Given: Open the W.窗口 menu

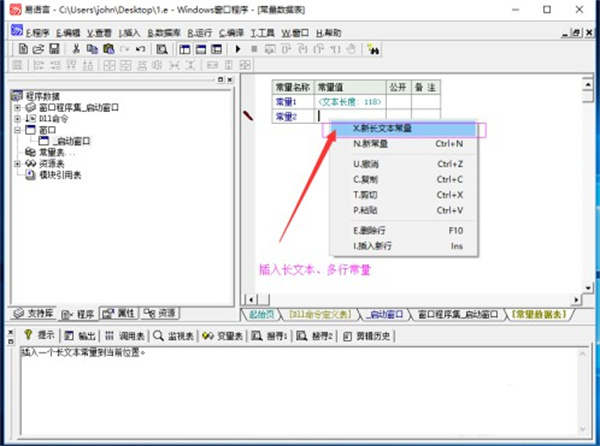Looking at the screenshot, I should point(295,33).
